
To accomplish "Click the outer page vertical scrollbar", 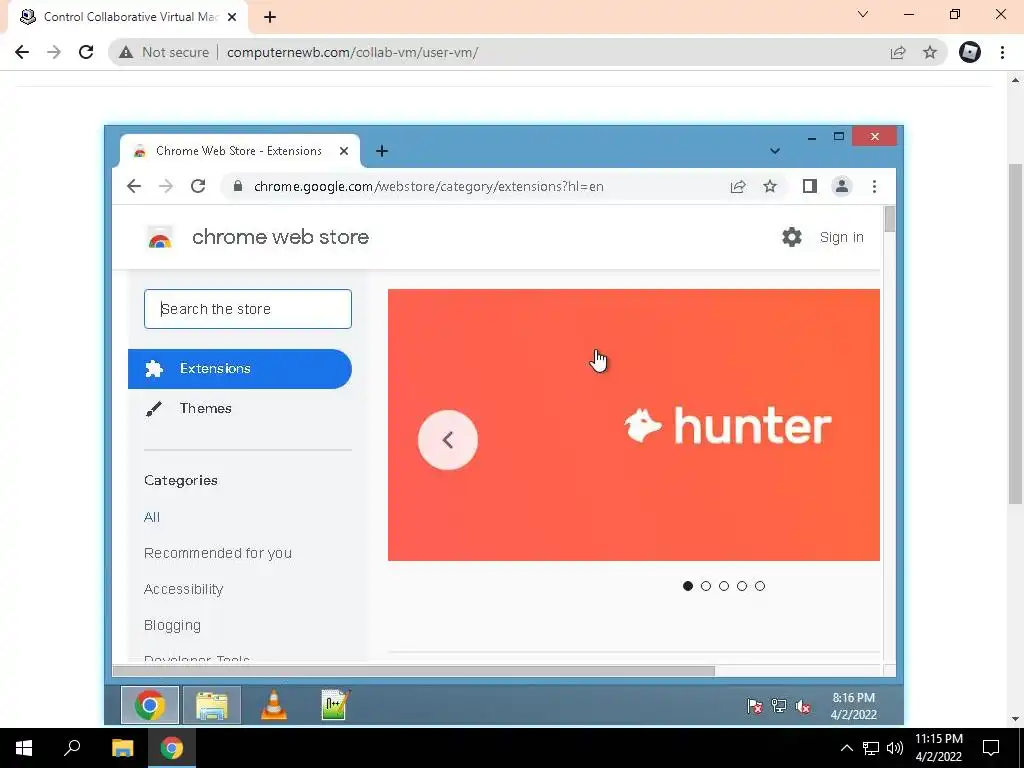I will tap(1015, 333).
